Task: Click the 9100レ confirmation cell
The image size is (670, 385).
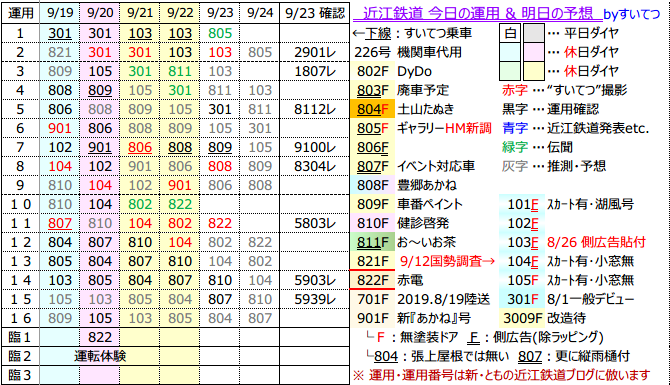Action: (315, 147)
